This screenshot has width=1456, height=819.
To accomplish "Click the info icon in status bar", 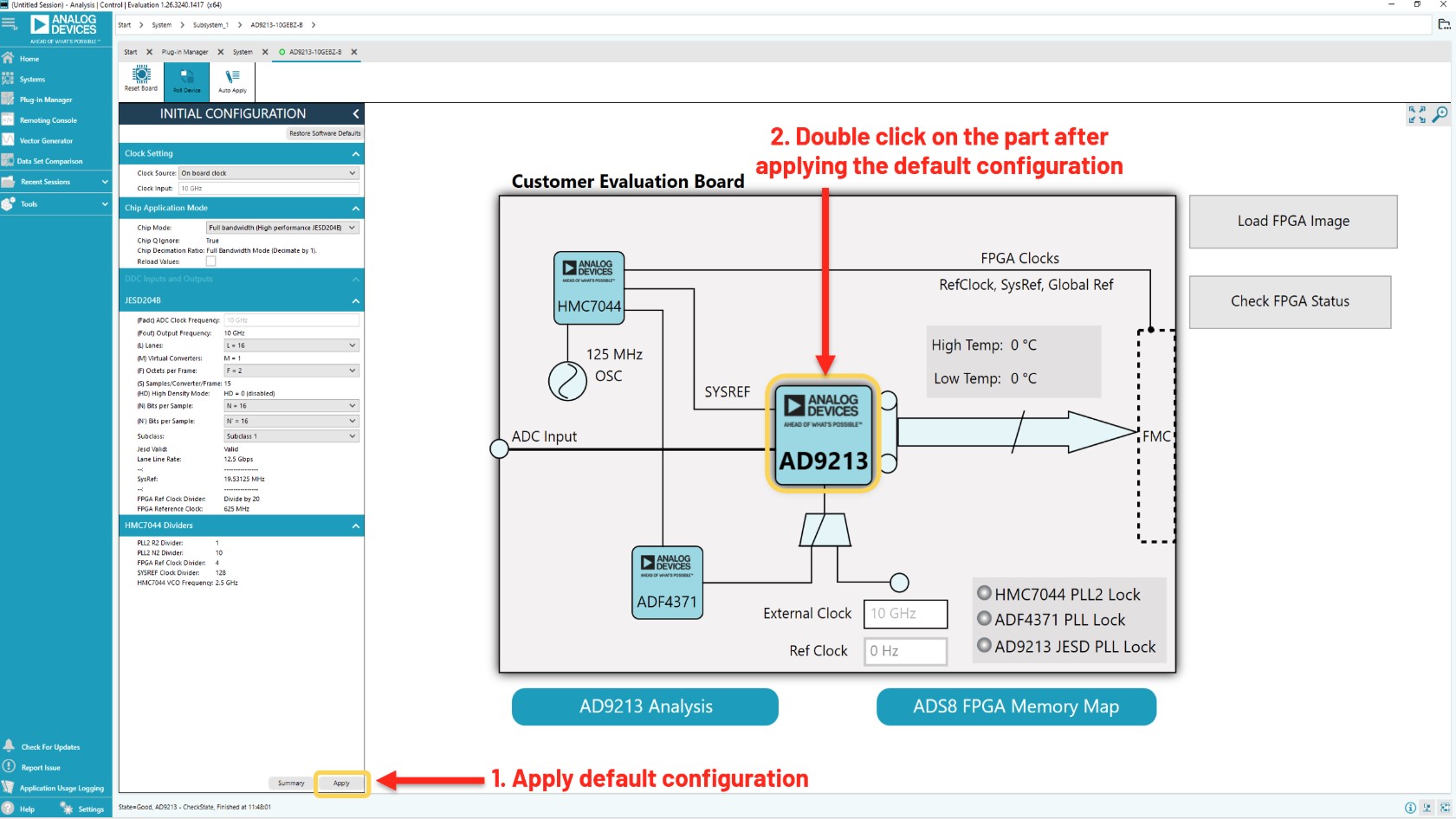I will tap(1410, 808).
